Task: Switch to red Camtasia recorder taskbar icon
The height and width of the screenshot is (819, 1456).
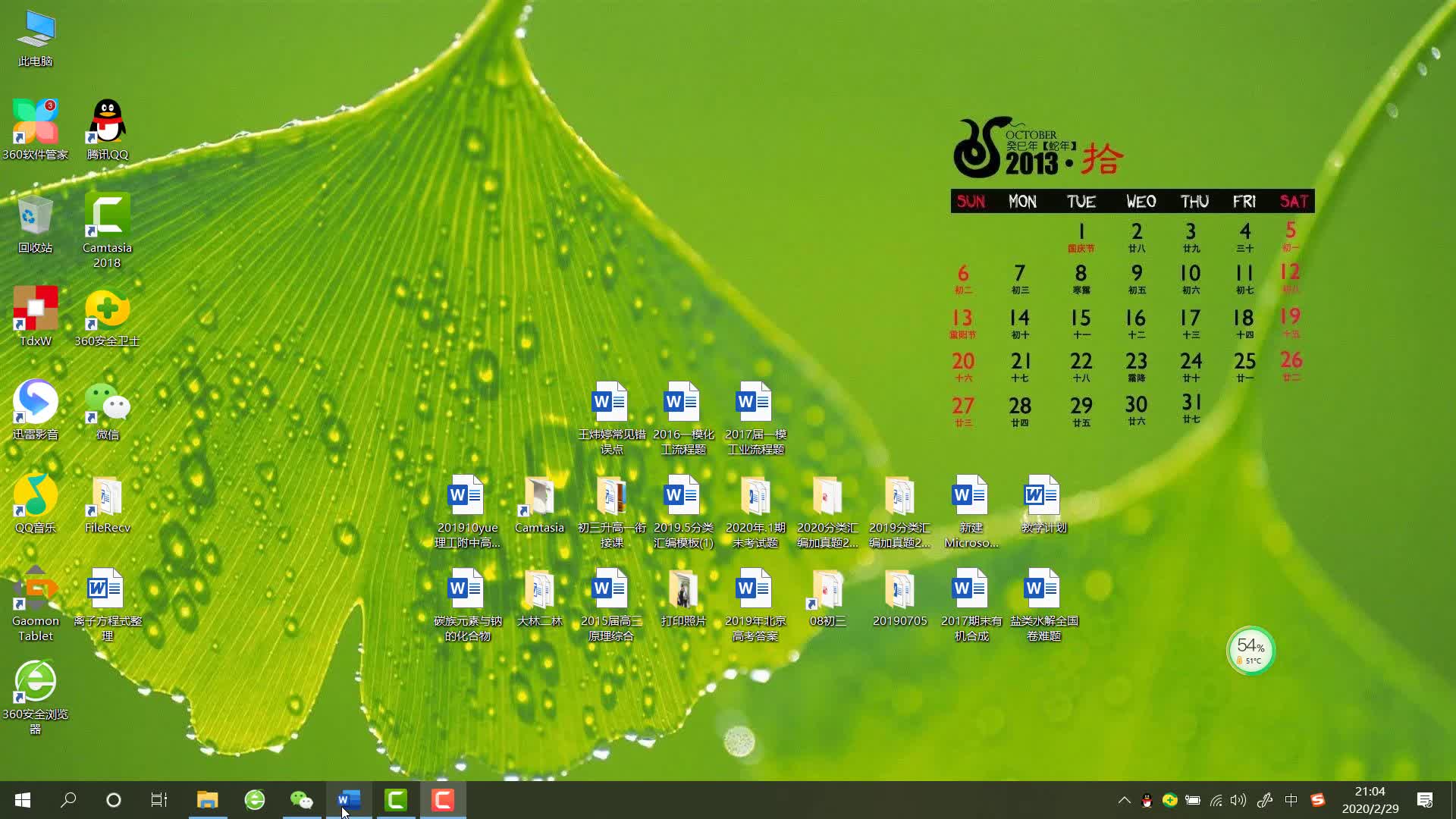Action: coord(443,800)
